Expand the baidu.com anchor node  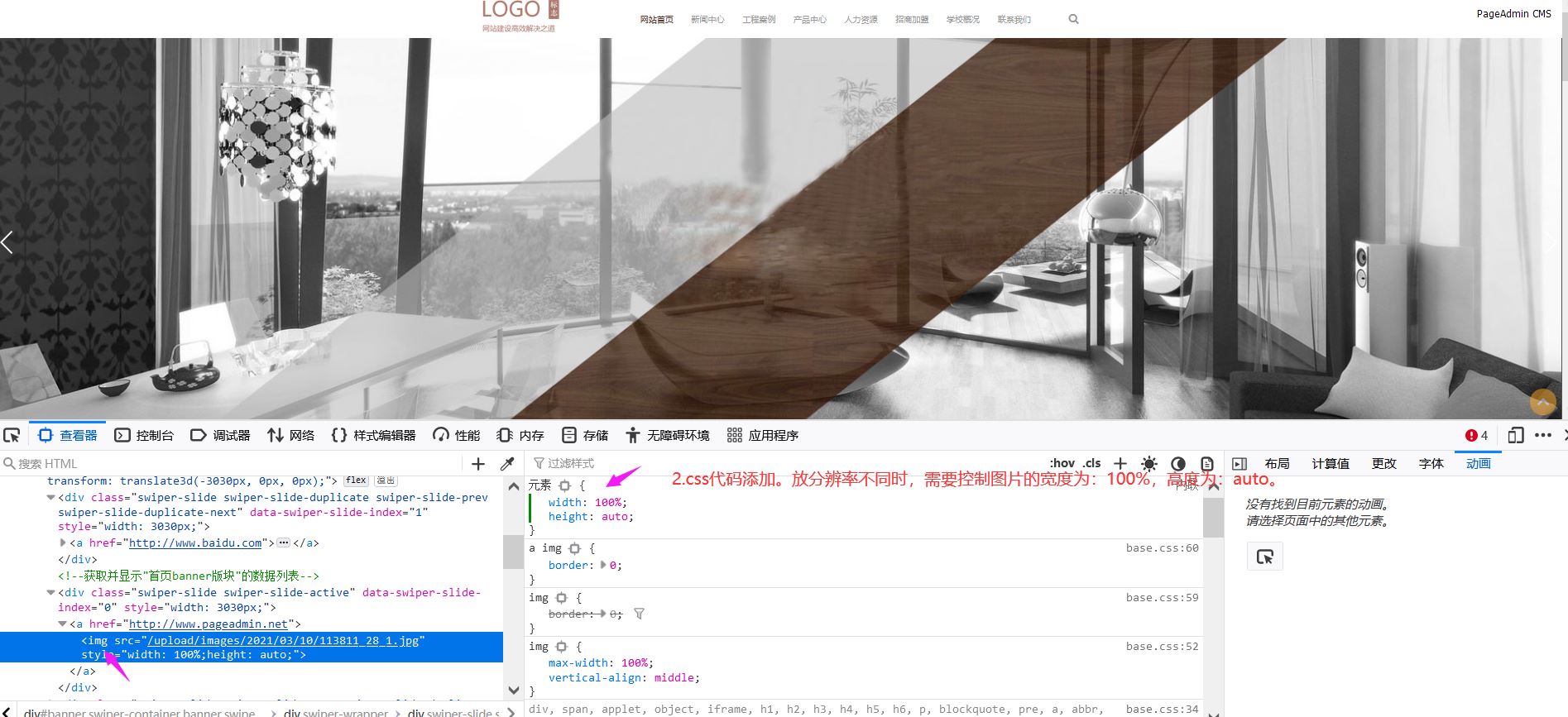pyautogui.click(x=63, y=543)
